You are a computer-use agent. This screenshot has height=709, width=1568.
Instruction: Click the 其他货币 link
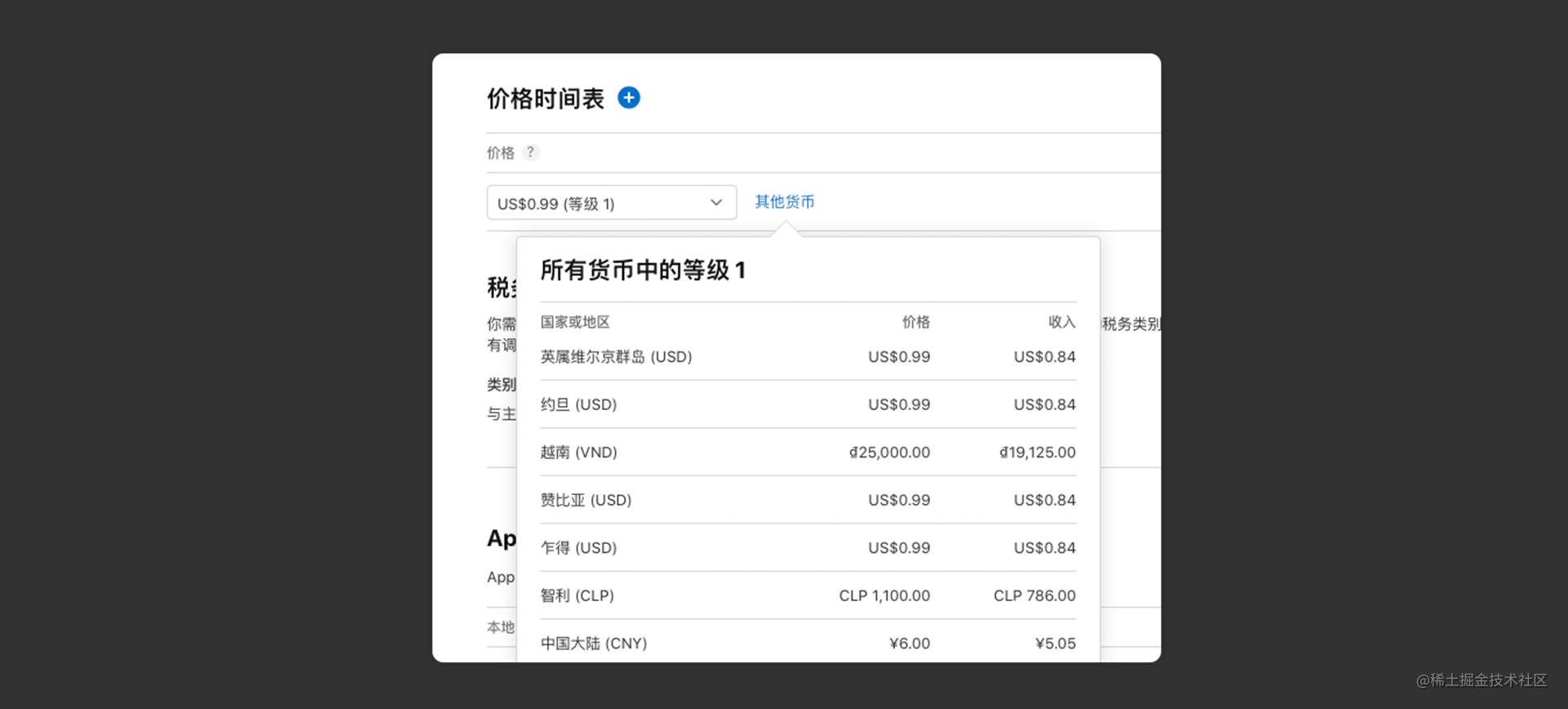click(784, 202)
